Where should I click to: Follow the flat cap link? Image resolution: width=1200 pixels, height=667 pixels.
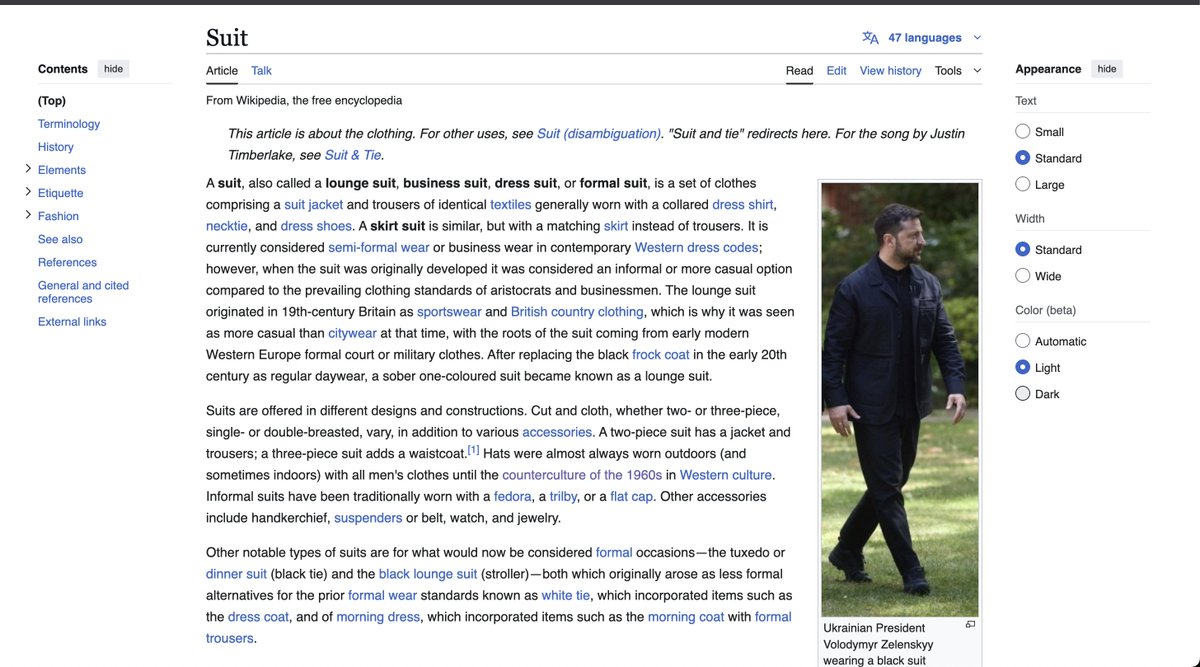coord(633,497)
